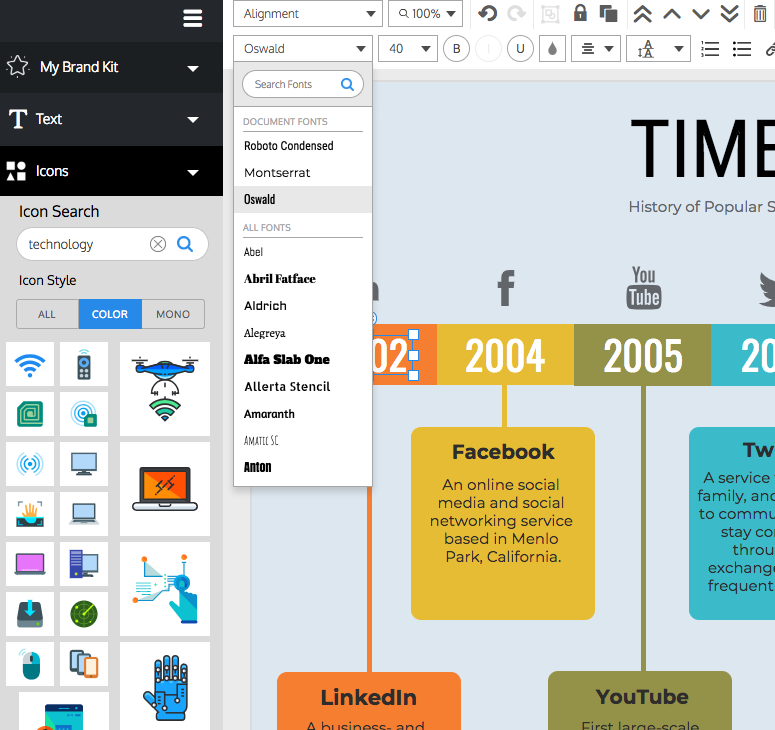Move forward single up chevron
The width and height of the screenshot is (775, 730).
click(x=672, y=14)
